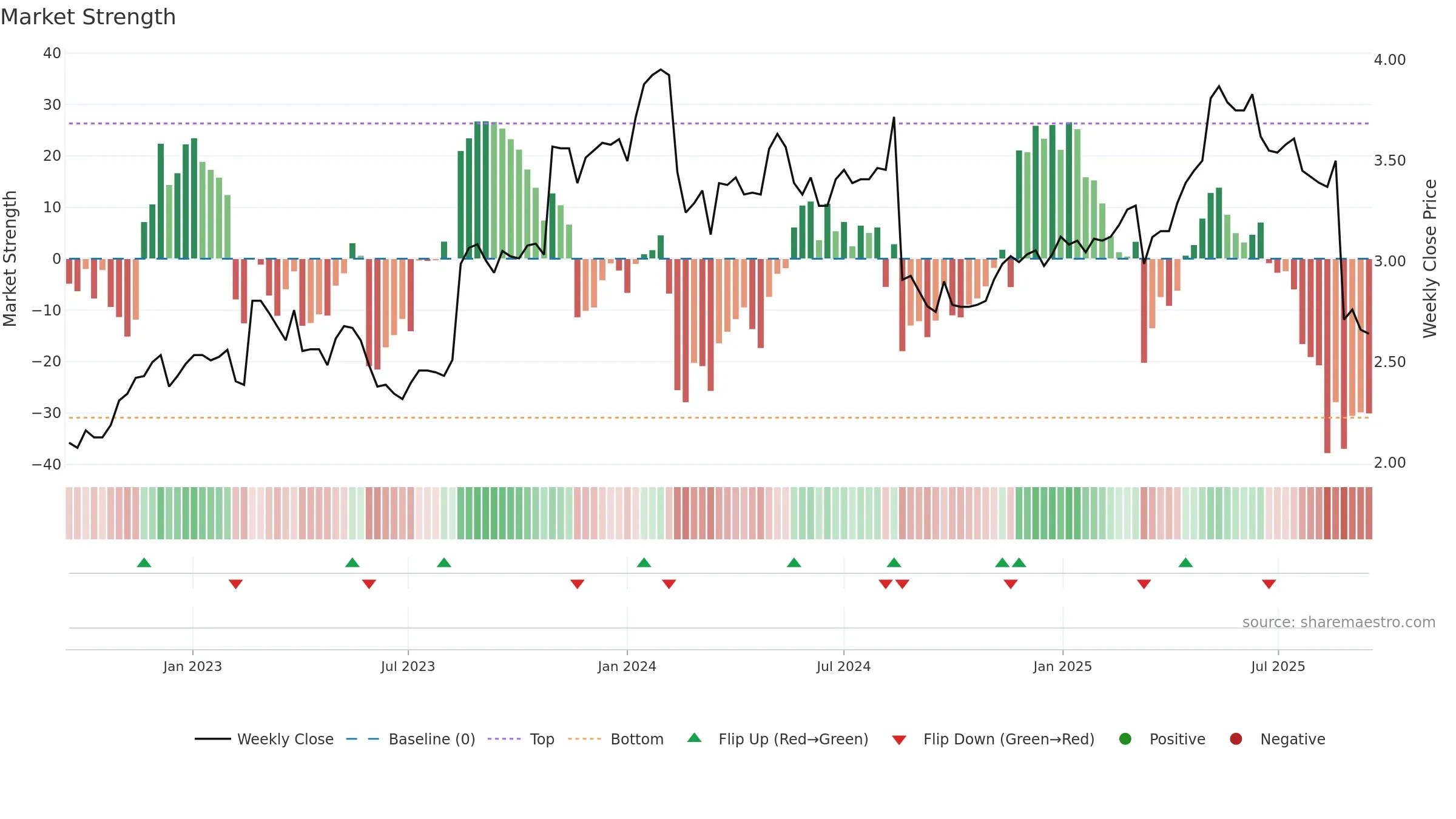This screenshot has width=1456, height=819.
Task: Click the red triangle icon in the legend
Action: pyautogui.click(x=899, y=740)
